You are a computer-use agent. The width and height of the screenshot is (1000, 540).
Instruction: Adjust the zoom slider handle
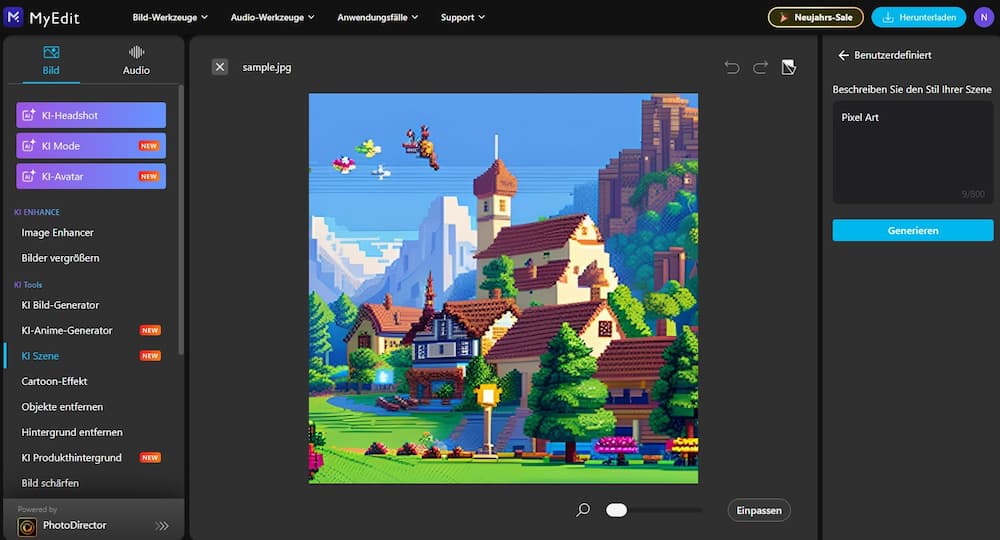click(616, 510)
